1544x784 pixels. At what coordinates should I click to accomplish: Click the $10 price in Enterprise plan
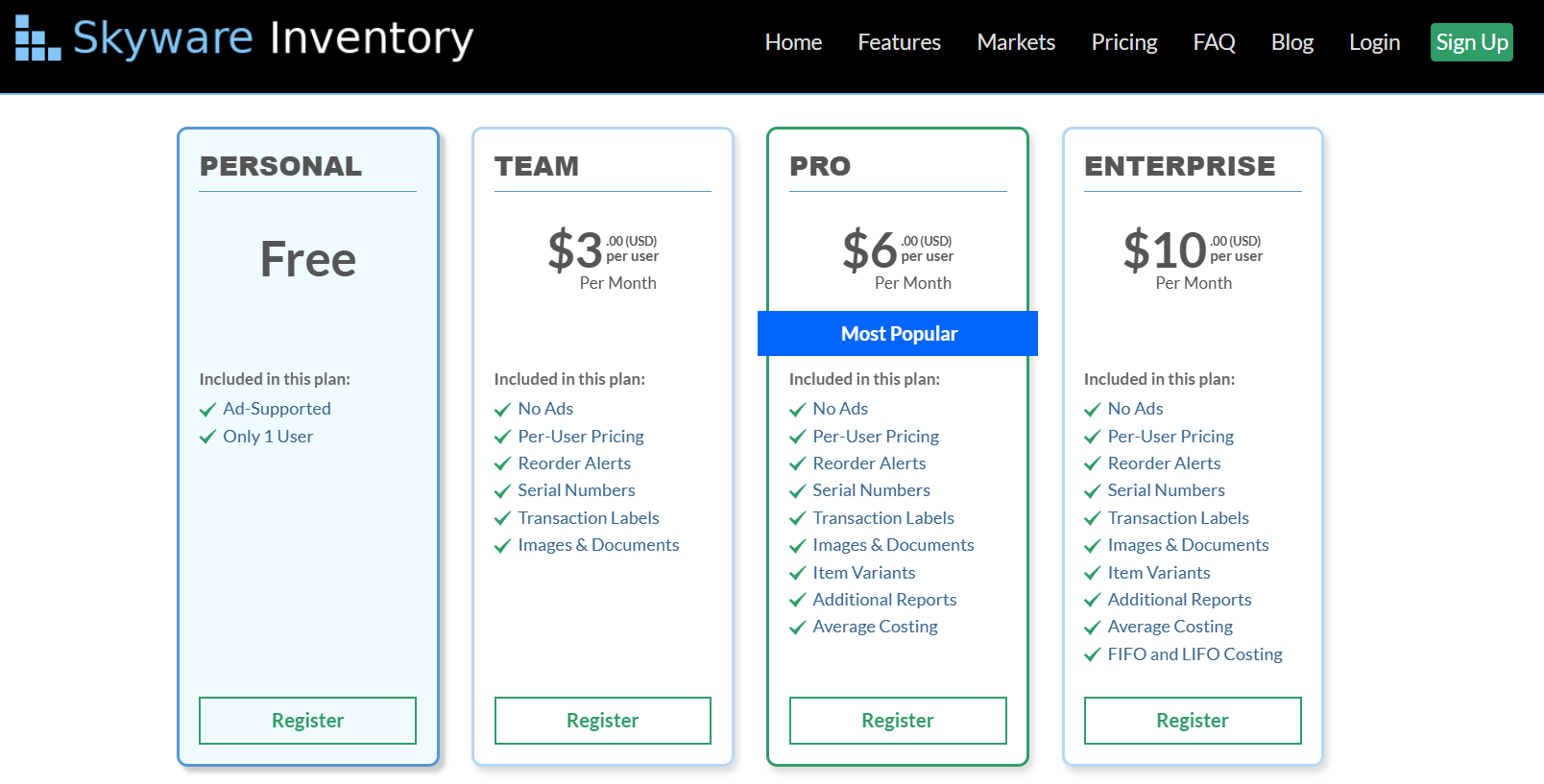[1165, 250]
